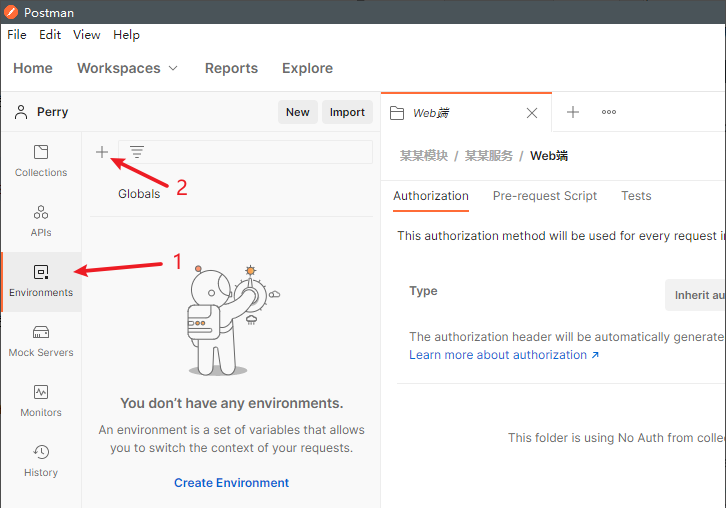This screenshot has height=508, width=726.
Task: Open the Collections sidebar section
Action: pyautogui.click(x=41, y=161)
